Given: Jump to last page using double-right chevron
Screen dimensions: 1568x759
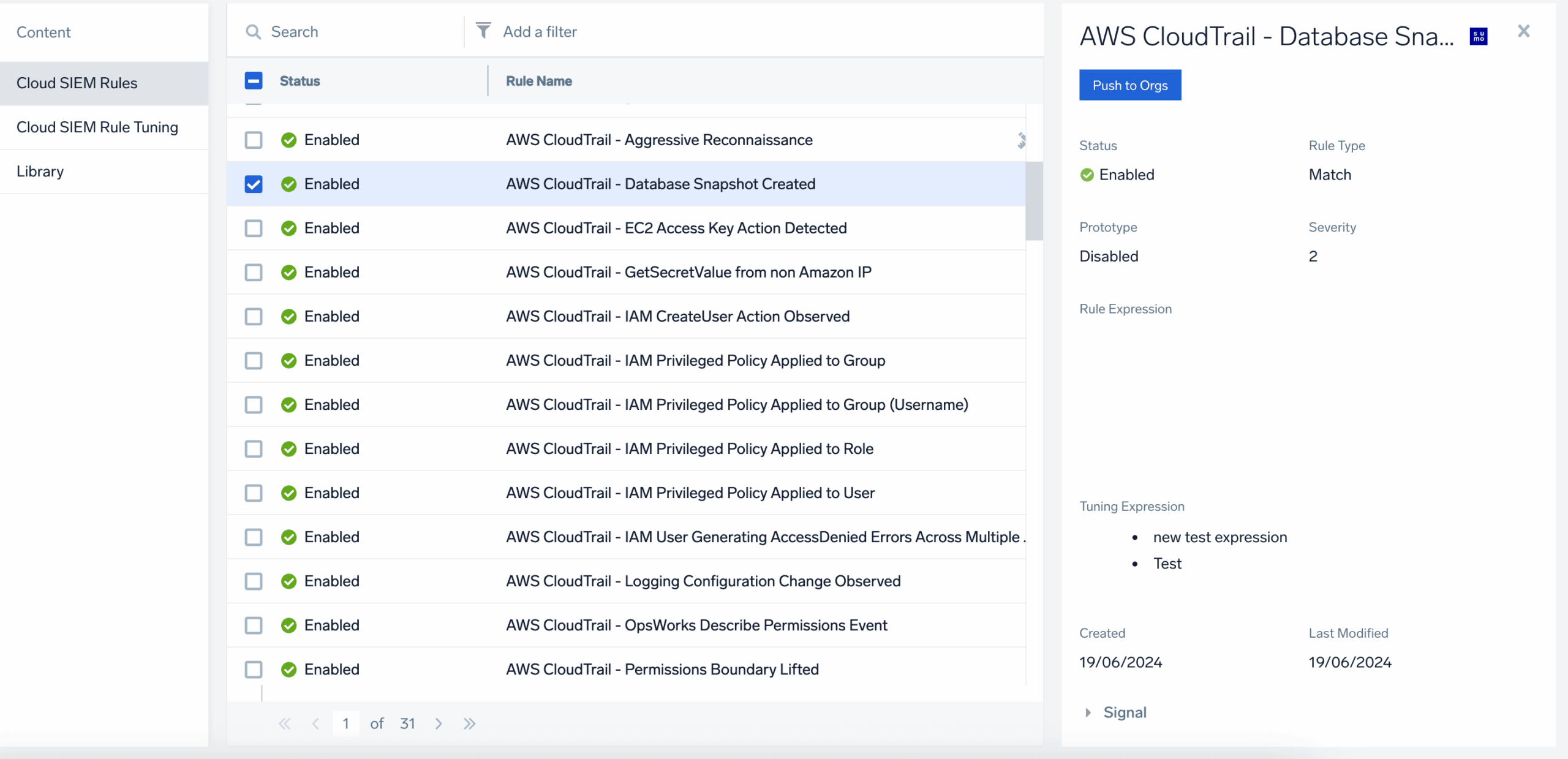Looking at the screenshot, I should coord(469,723).
